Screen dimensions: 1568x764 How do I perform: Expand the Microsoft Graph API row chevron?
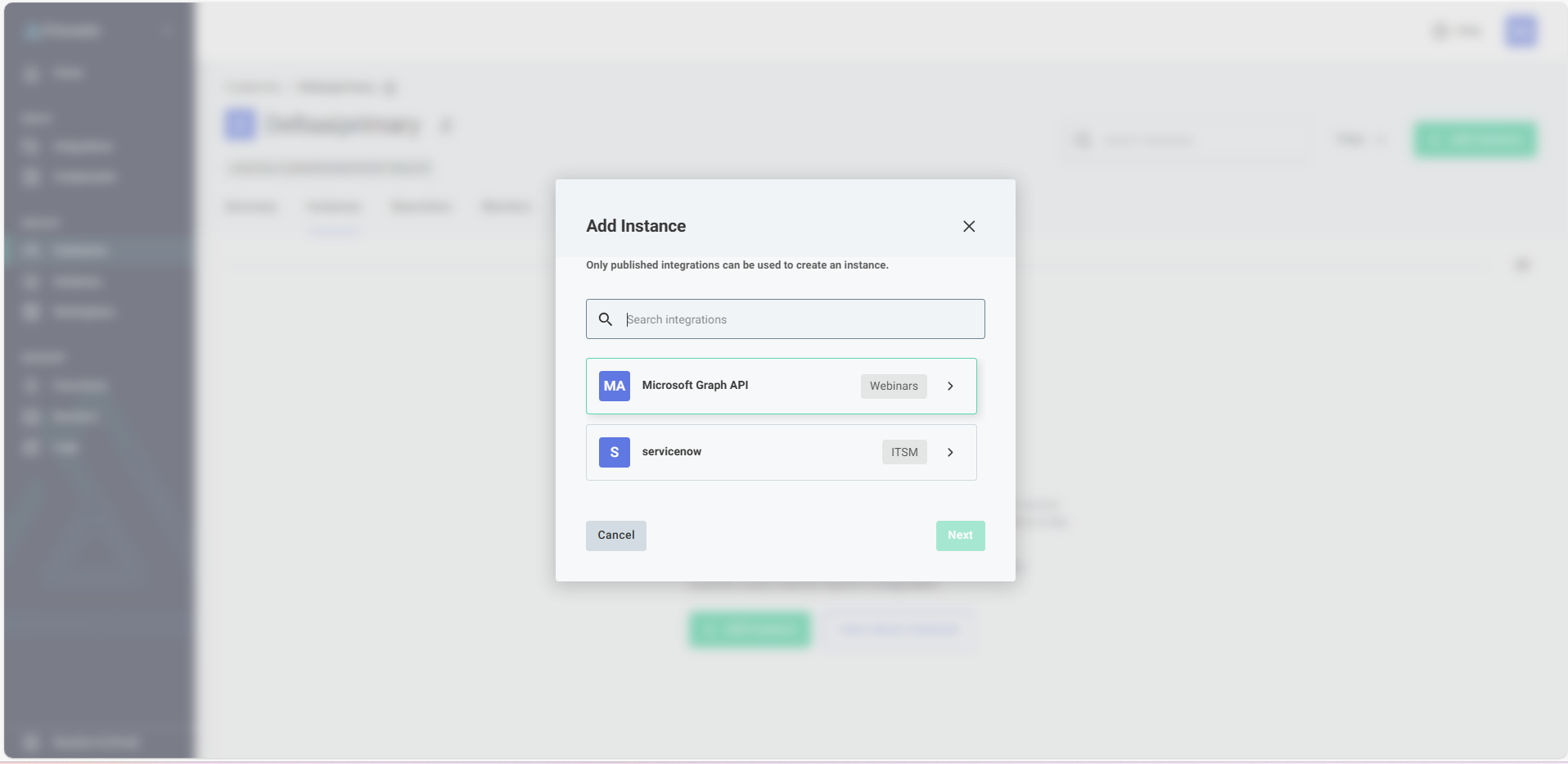(950, 386)
